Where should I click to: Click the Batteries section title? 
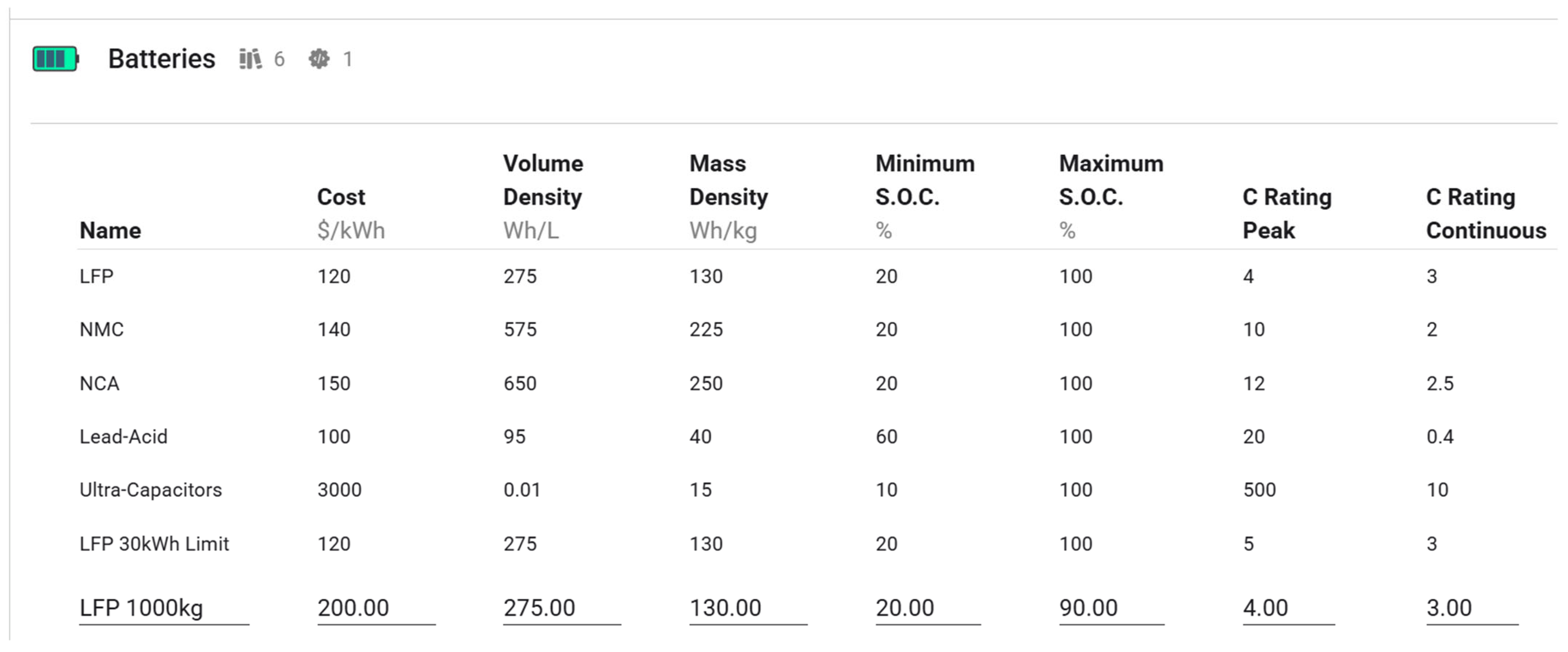[161, 59]
